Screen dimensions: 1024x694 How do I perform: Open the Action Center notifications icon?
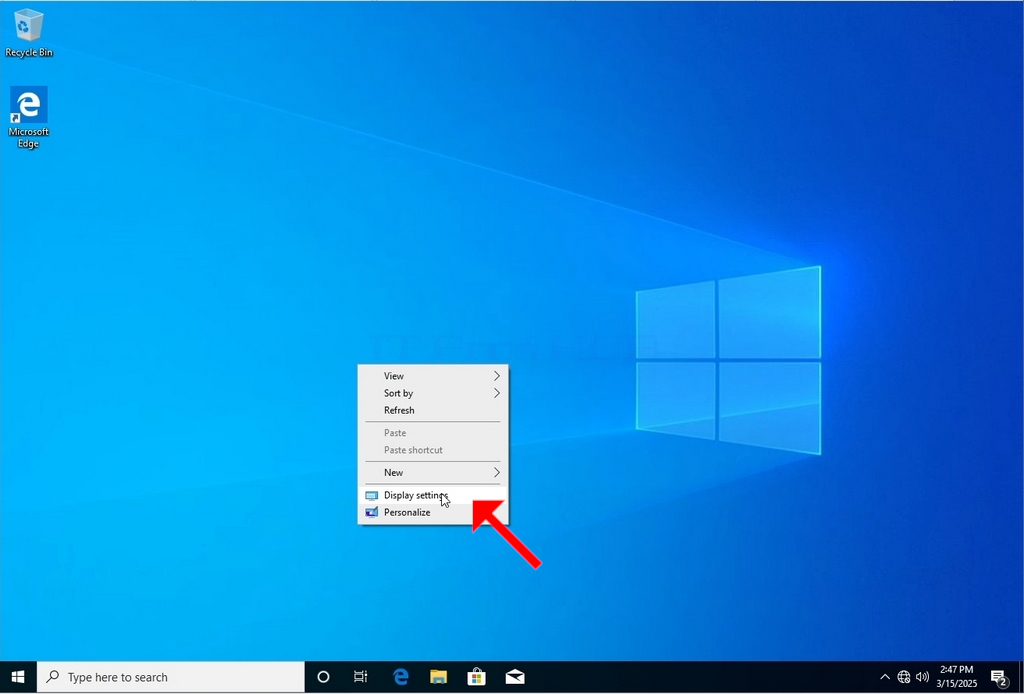pos(999,678)
